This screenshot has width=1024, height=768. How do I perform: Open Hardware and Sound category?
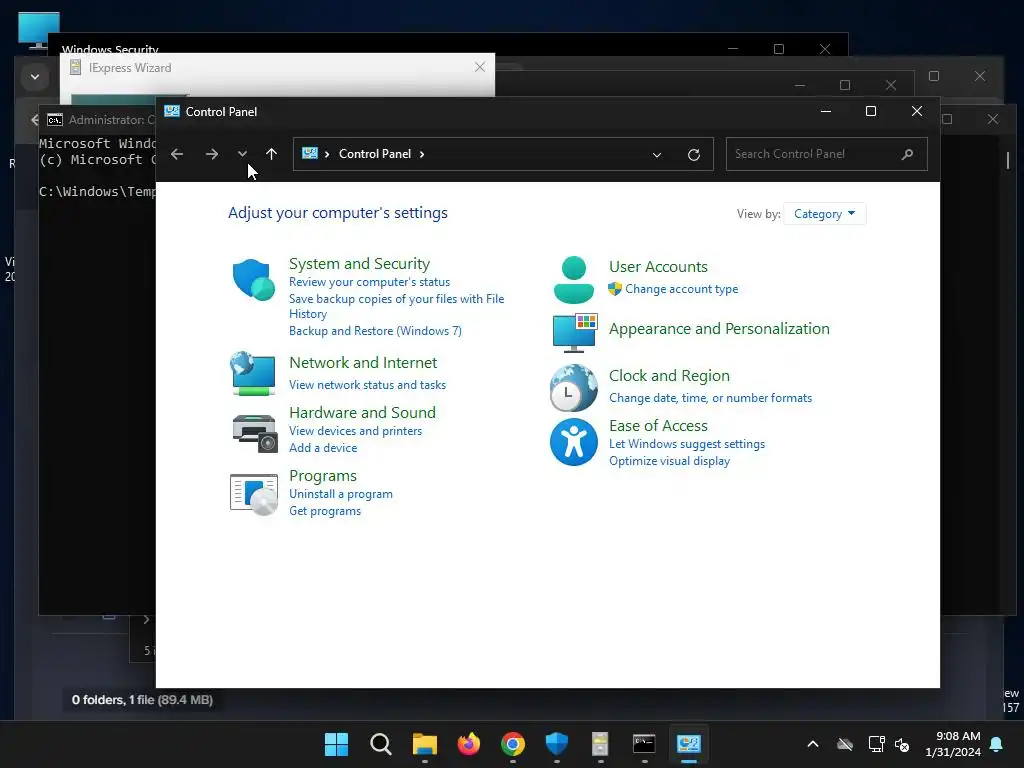click(x=362, y=413)
